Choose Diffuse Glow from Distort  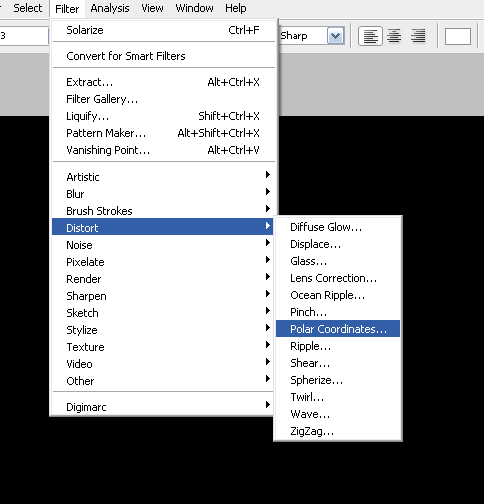click(x=338, y=227)
